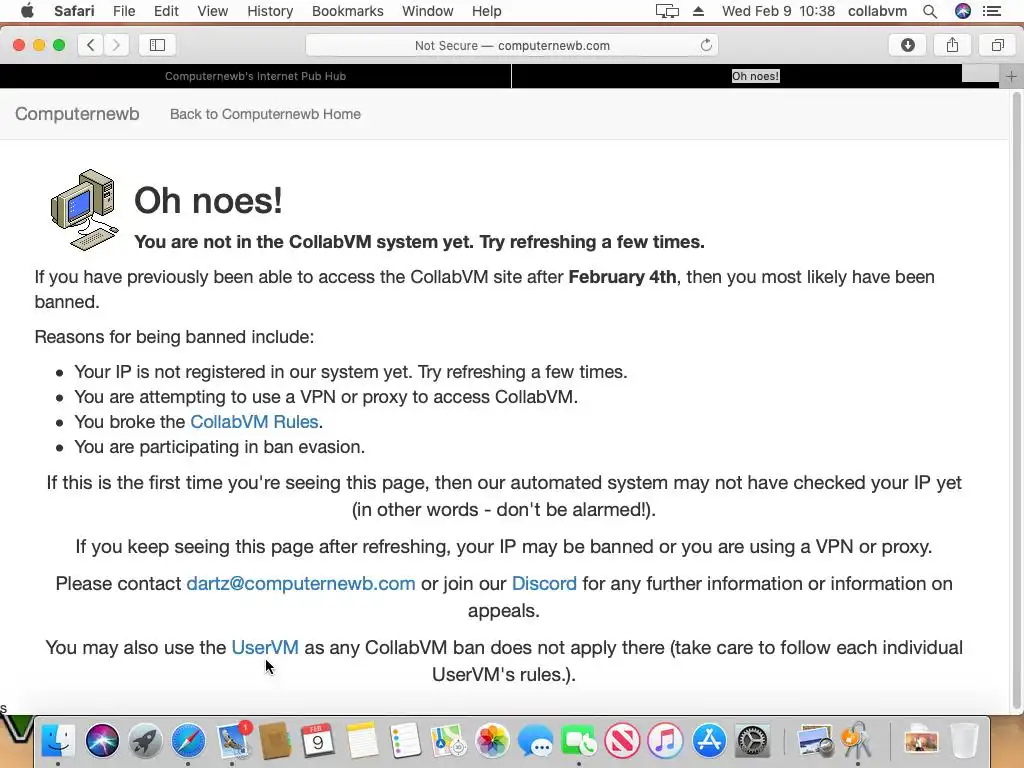Open System Preferences gear in Dock
This screenshot has width=1024, height=768.
752,741
